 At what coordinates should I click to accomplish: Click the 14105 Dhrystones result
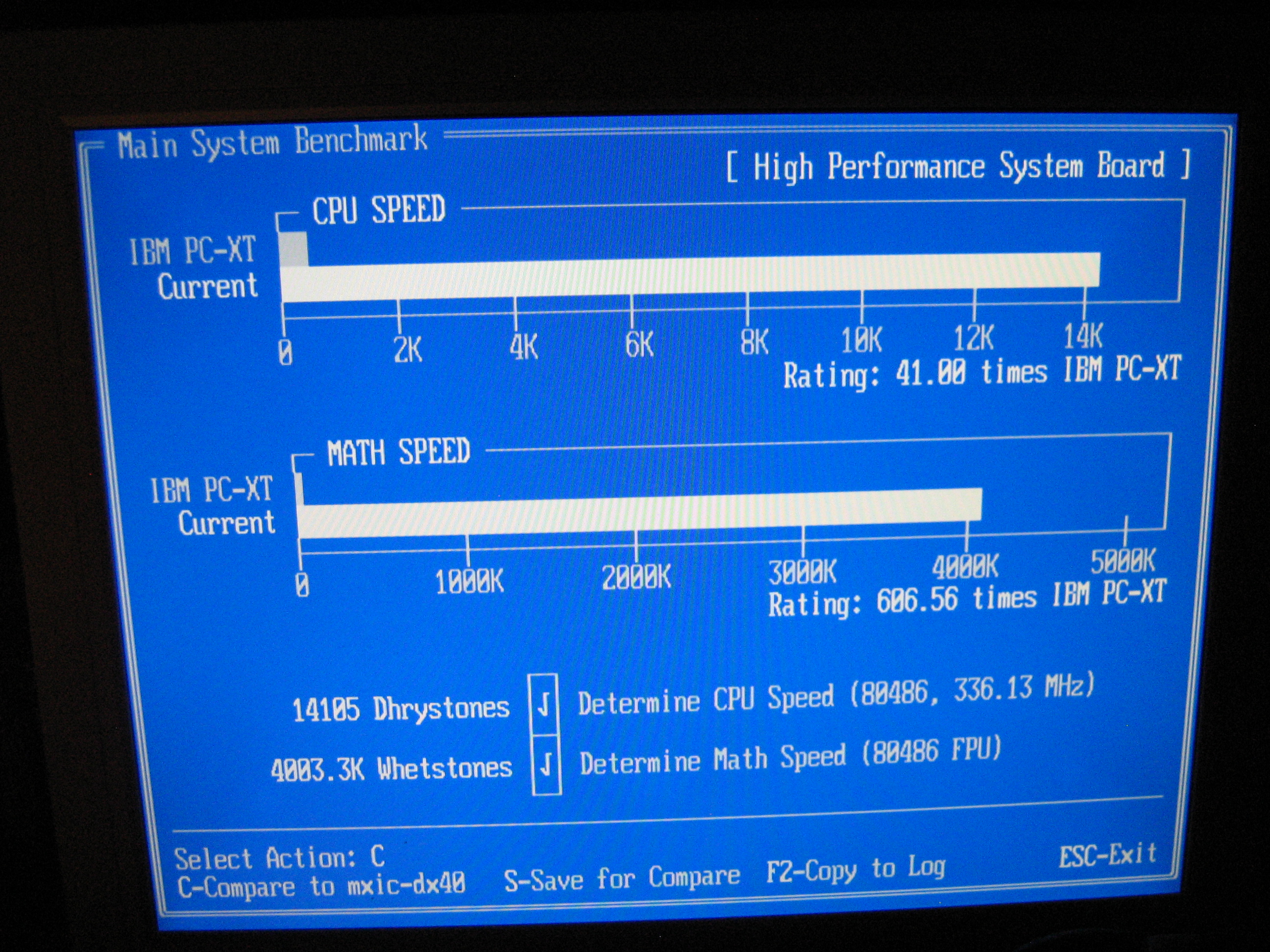click(401, 709)
